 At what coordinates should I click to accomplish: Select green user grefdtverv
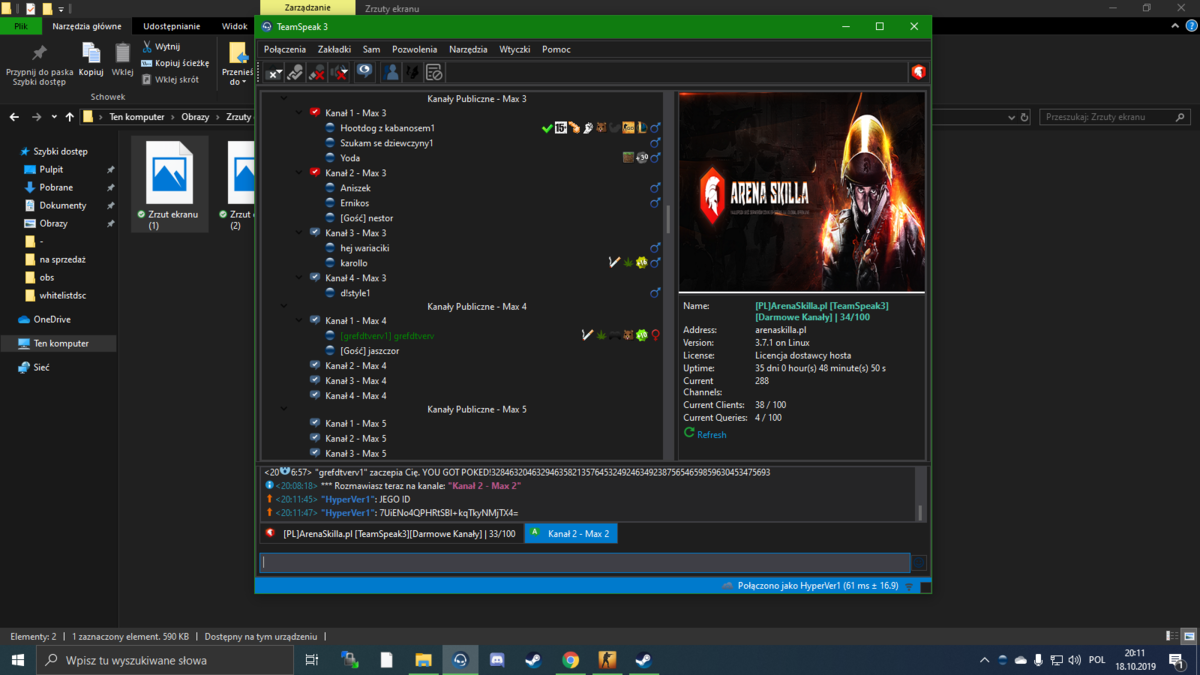pos(387,336)
